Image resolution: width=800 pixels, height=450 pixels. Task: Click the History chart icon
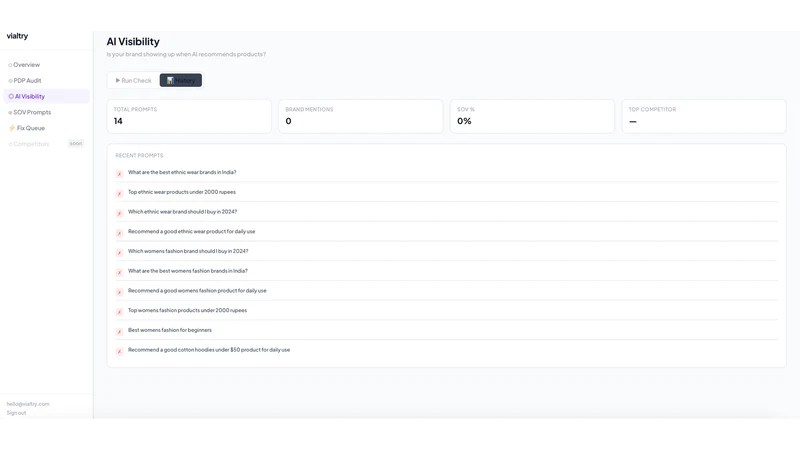pyautogui.click(x=170, y=81)
